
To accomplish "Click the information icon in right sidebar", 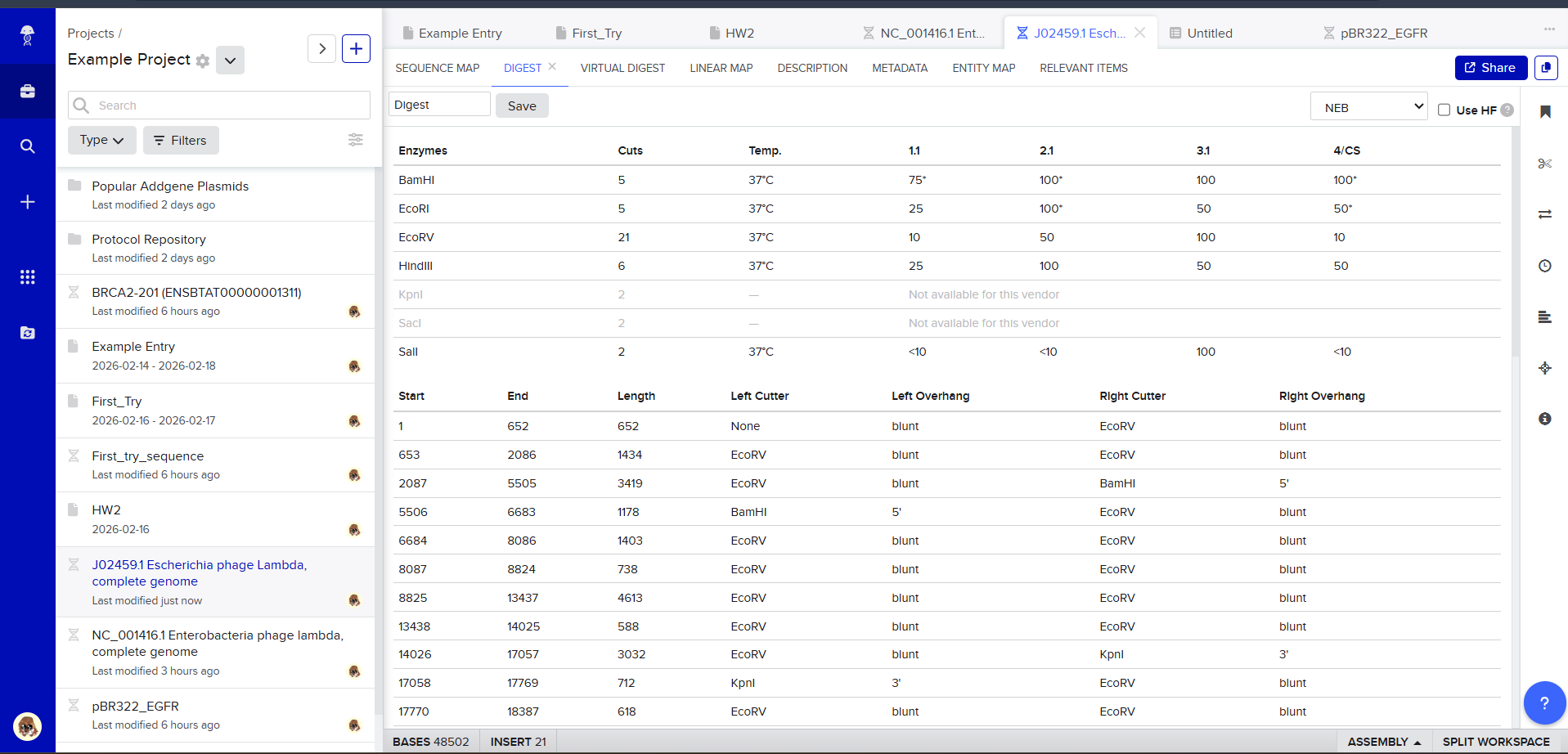I will tap(1544, 419).
